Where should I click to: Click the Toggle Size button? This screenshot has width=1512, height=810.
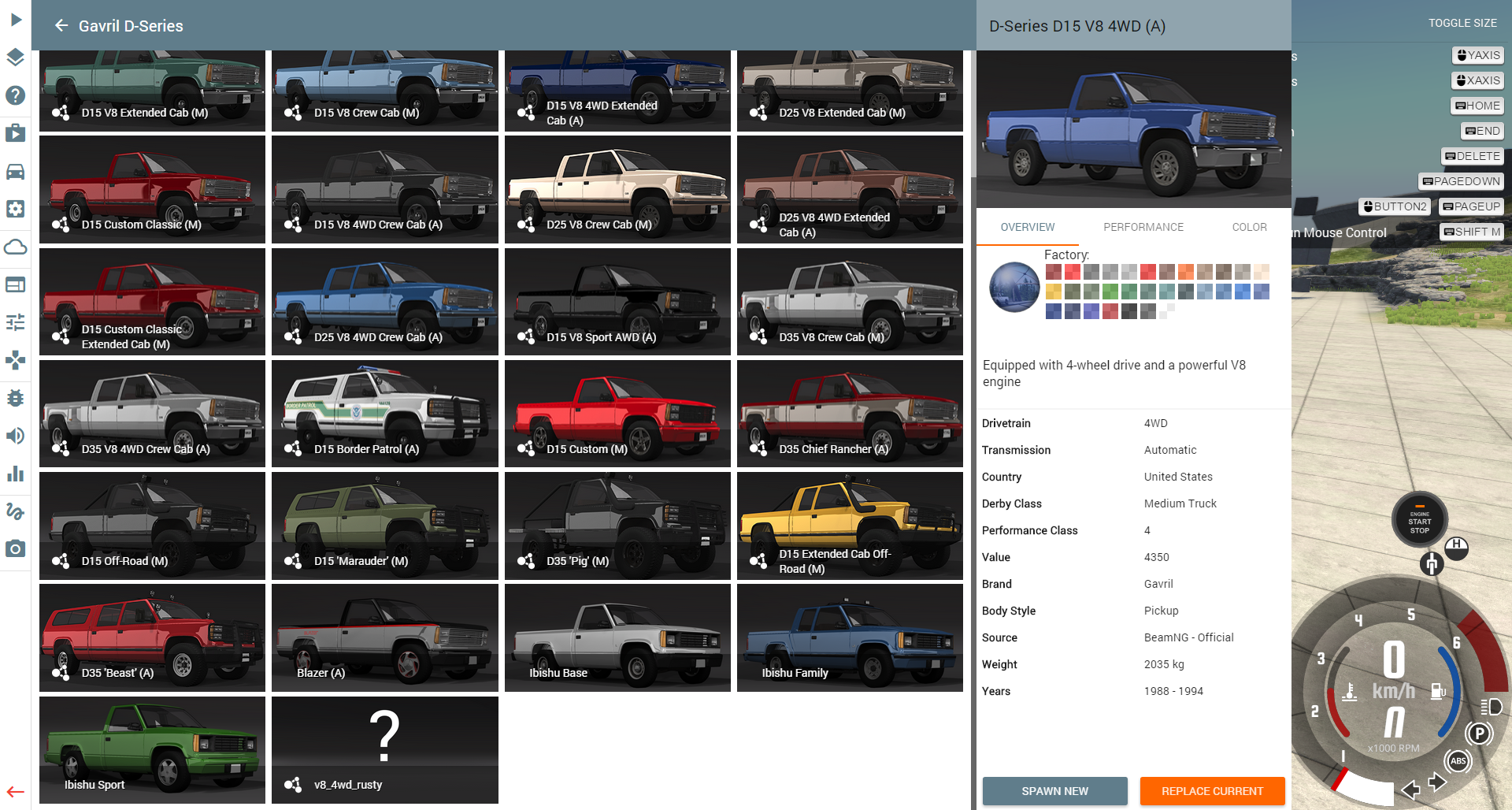point(1462,23)
